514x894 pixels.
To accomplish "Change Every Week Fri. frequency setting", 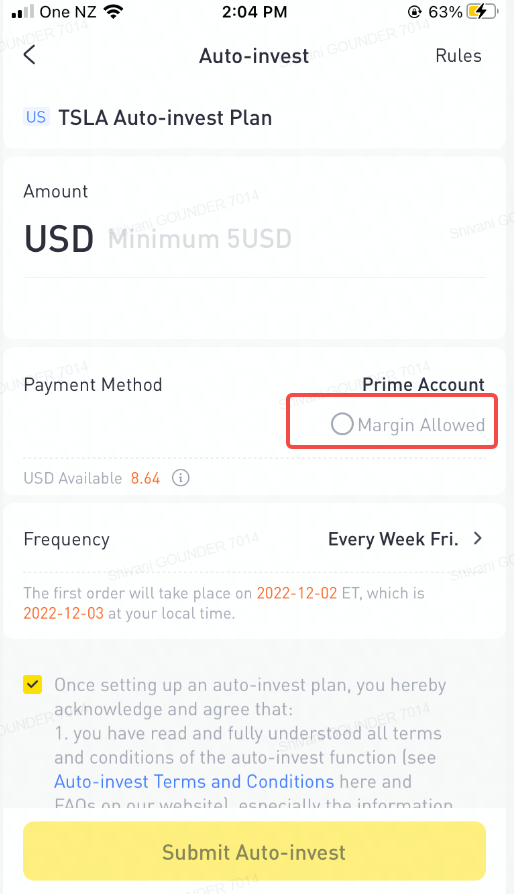I will (x=393, y=539).
